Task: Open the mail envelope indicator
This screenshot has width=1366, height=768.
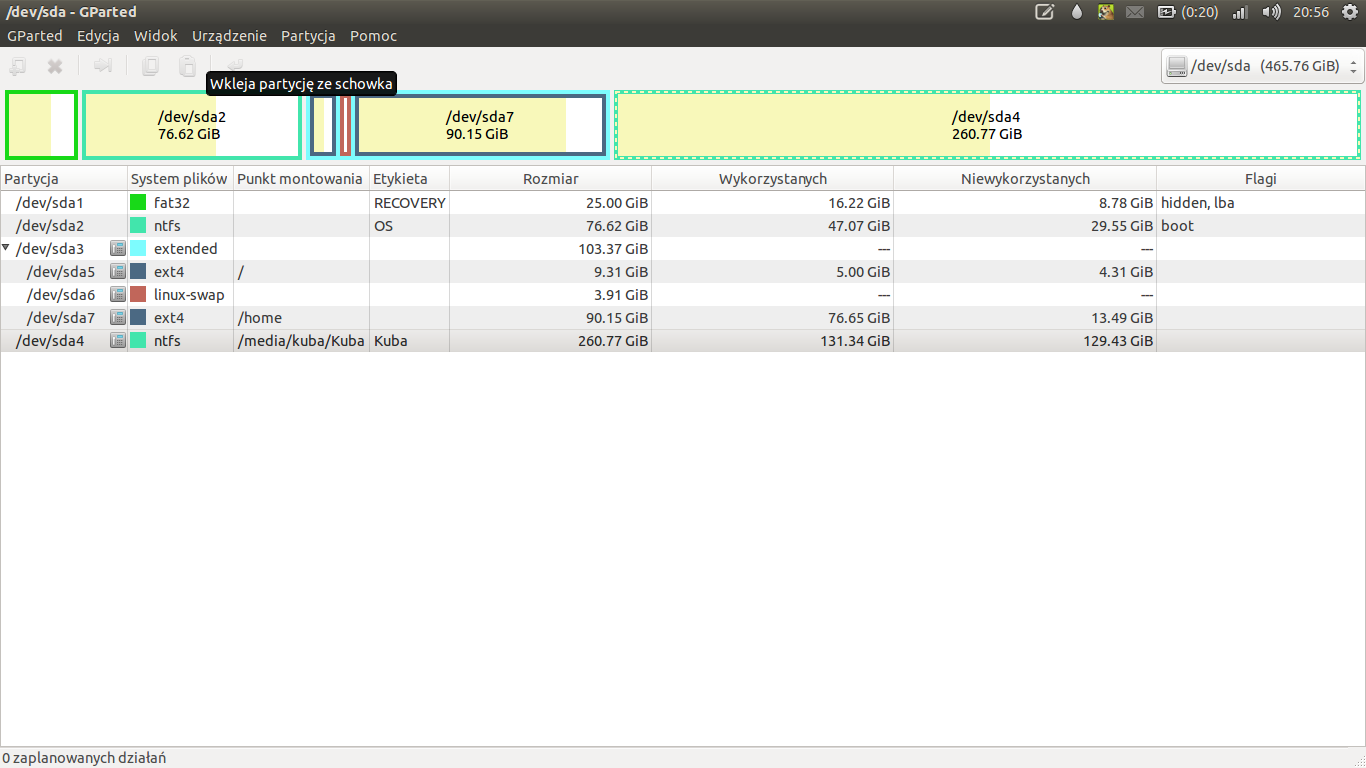Action: point(1135,12)
